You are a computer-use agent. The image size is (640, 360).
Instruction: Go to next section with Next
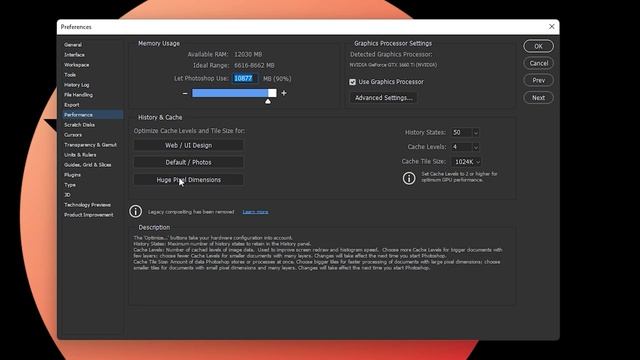(538, 98)
